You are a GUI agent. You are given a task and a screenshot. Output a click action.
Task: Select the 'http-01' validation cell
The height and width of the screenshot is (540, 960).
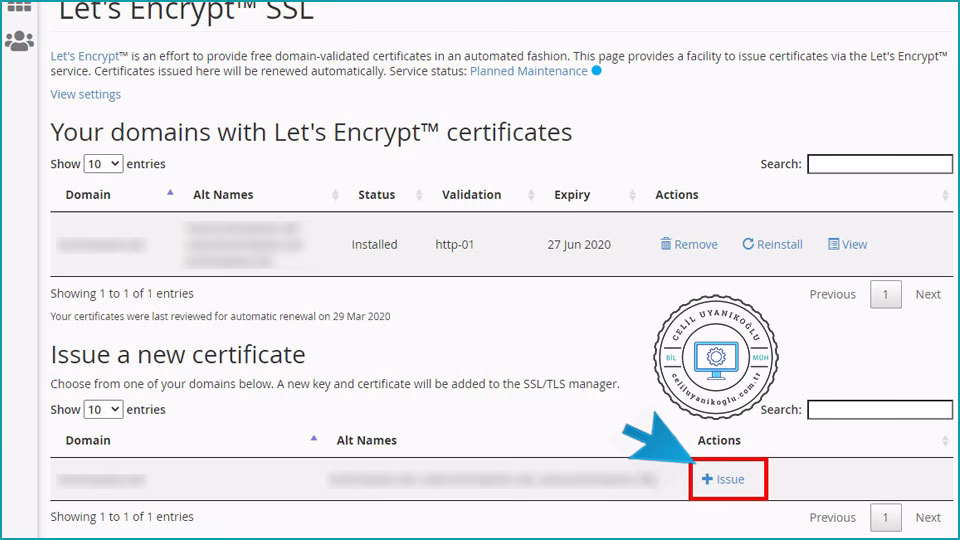point(454,244)
